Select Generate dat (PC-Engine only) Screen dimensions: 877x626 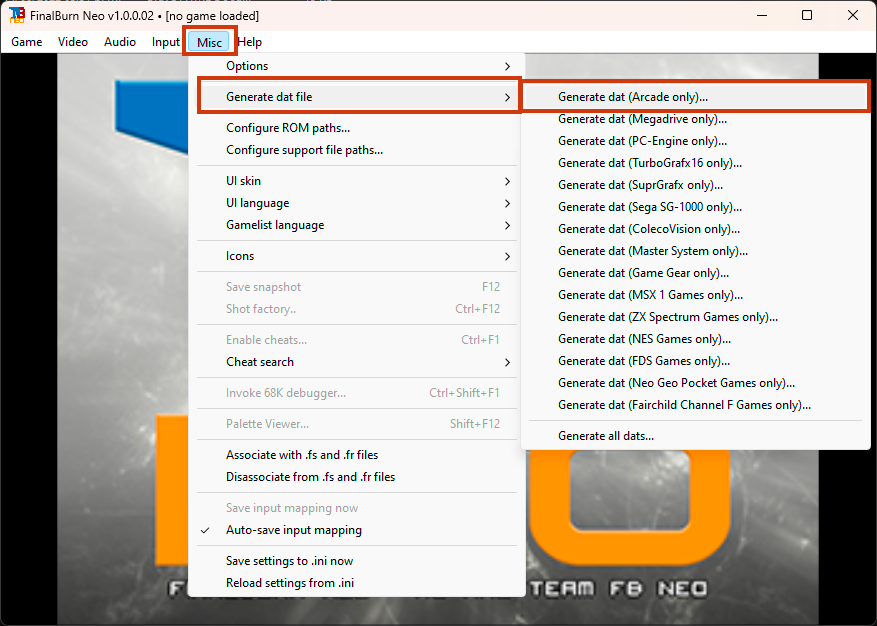coord(695,141)
